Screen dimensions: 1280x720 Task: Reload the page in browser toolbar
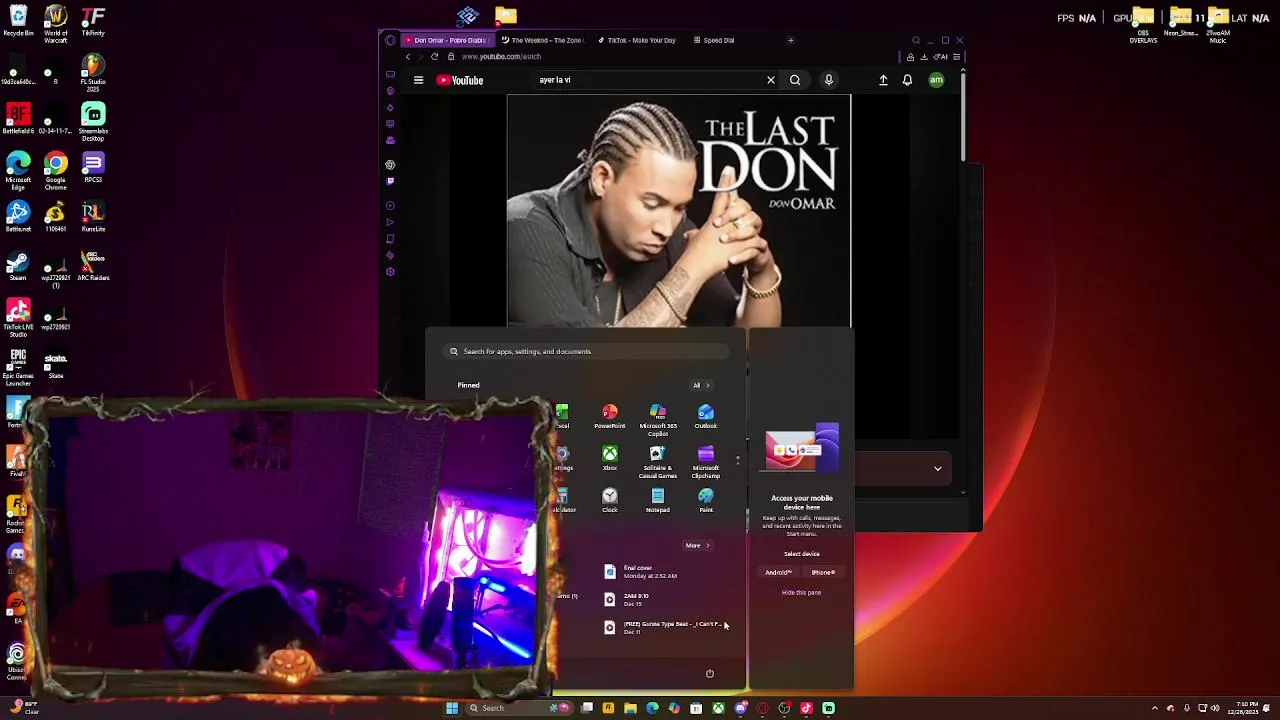(434, 56)
